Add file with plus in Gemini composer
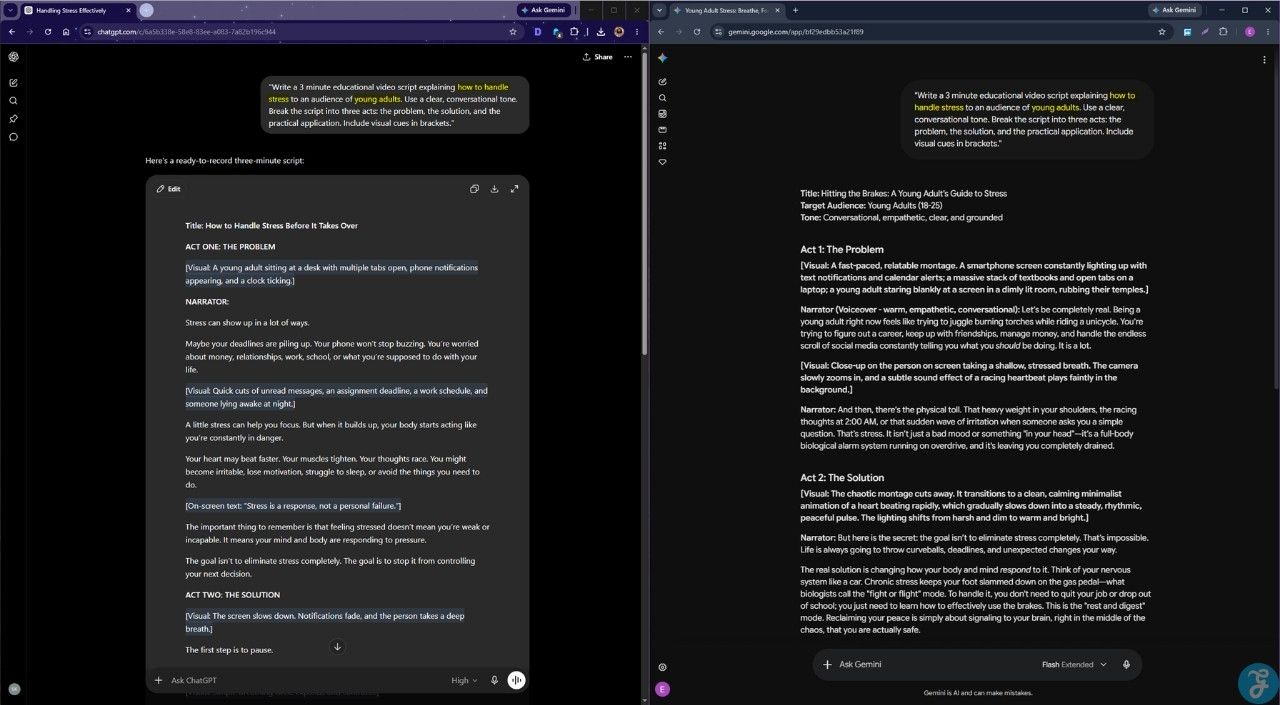 [x=827, y=665]
